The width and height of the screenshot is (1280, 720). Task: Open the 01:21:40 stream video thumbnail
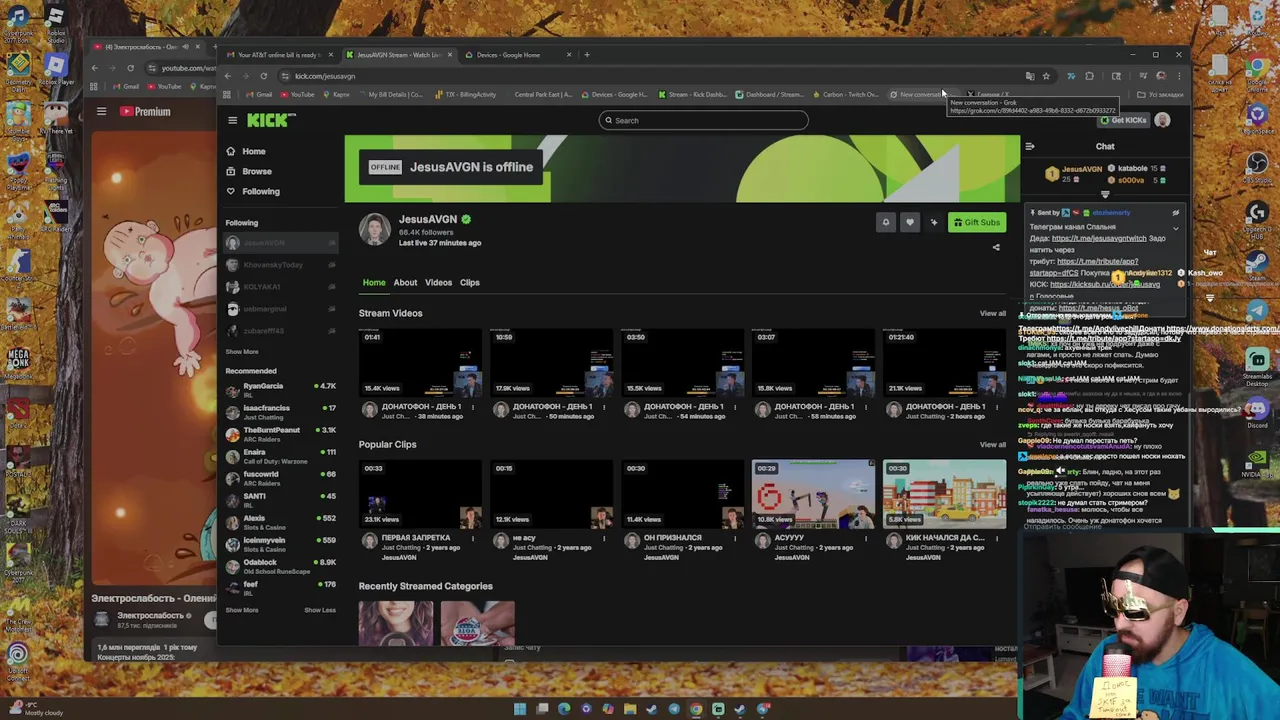[x=945, y=362]
